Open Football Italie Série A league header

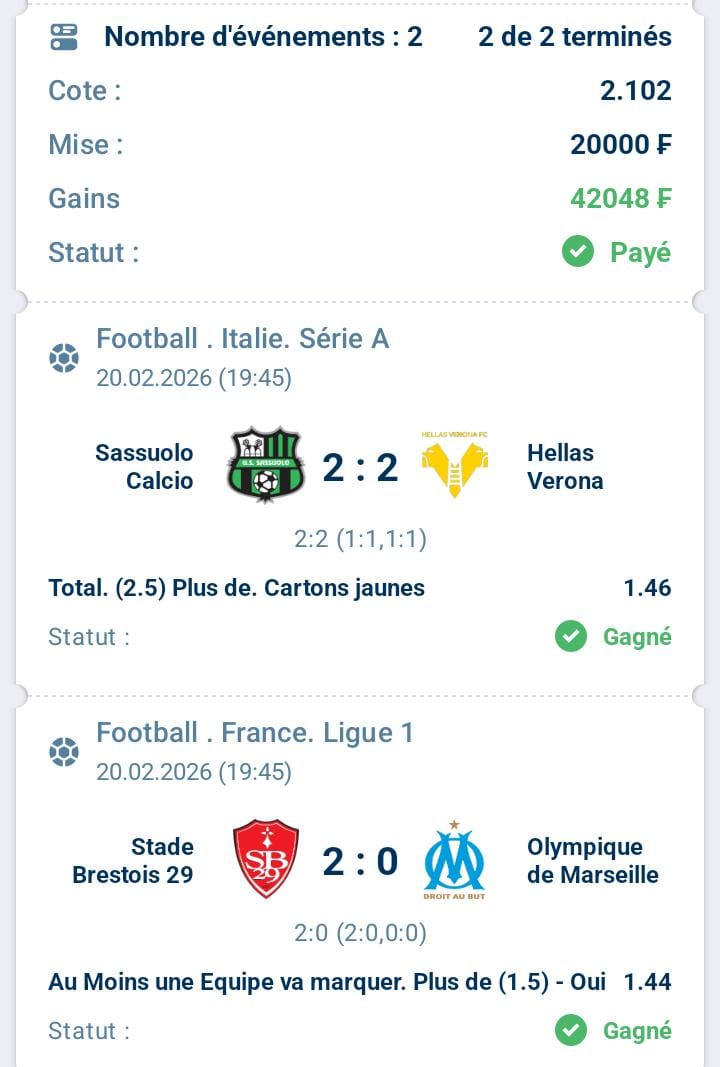click(x=242, y=339)
